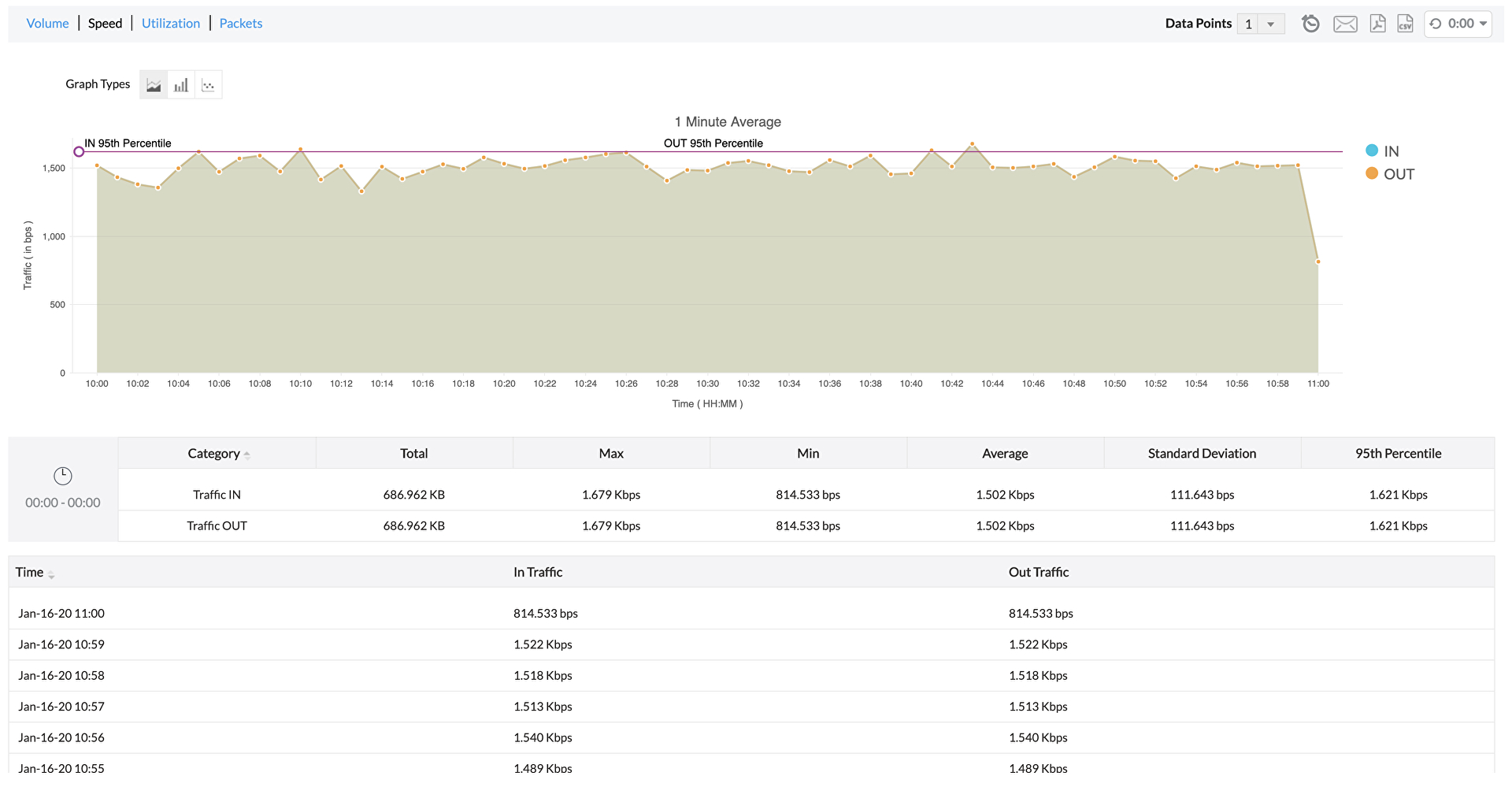Open the report scheduling timer icon
Image resolution: width=1512 pixels, height=787 pixels.
tap(1310, 24)
